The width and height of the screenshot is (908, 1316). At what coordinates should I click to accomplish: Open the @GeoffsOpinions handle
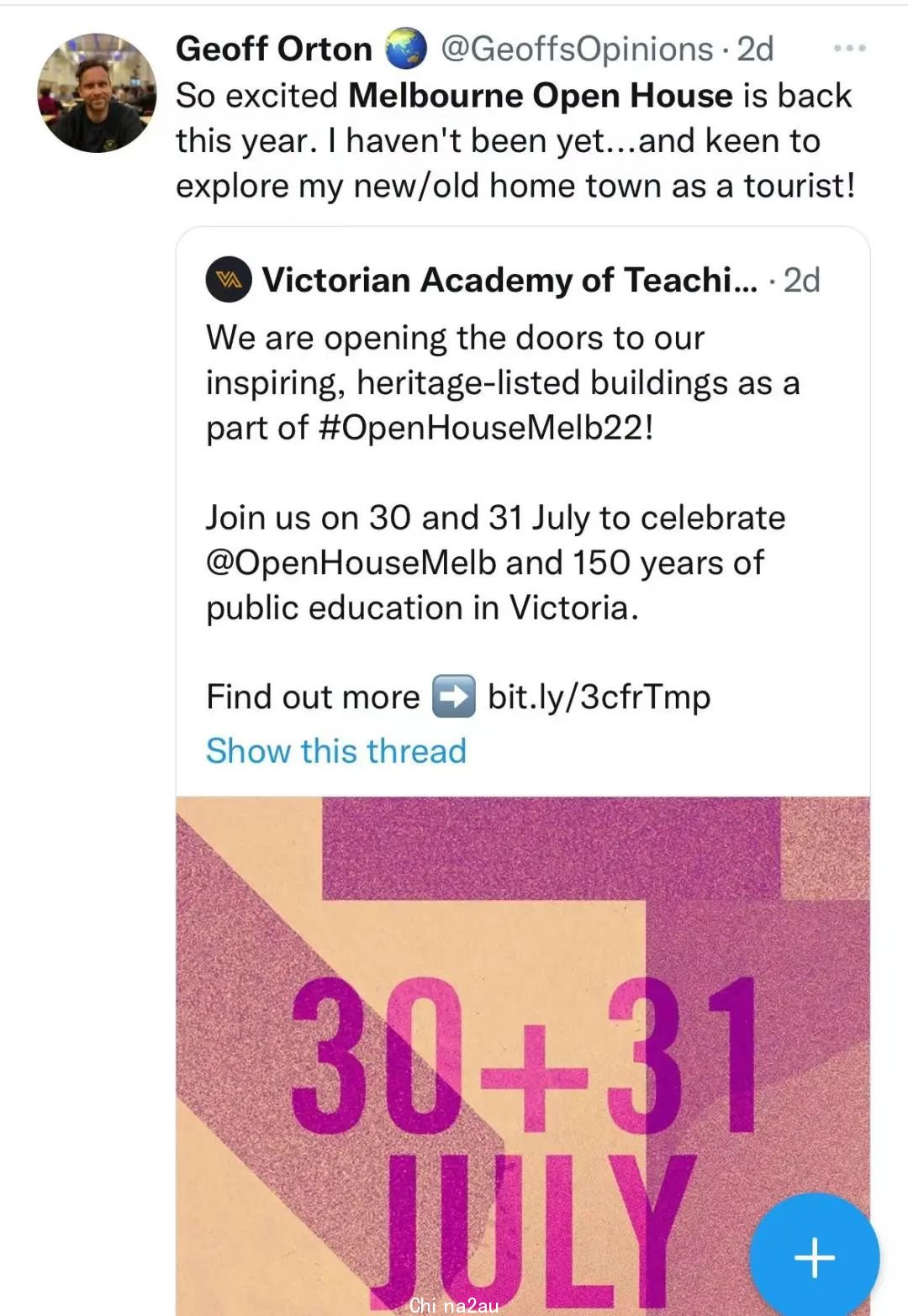click(x=577, y=50)
